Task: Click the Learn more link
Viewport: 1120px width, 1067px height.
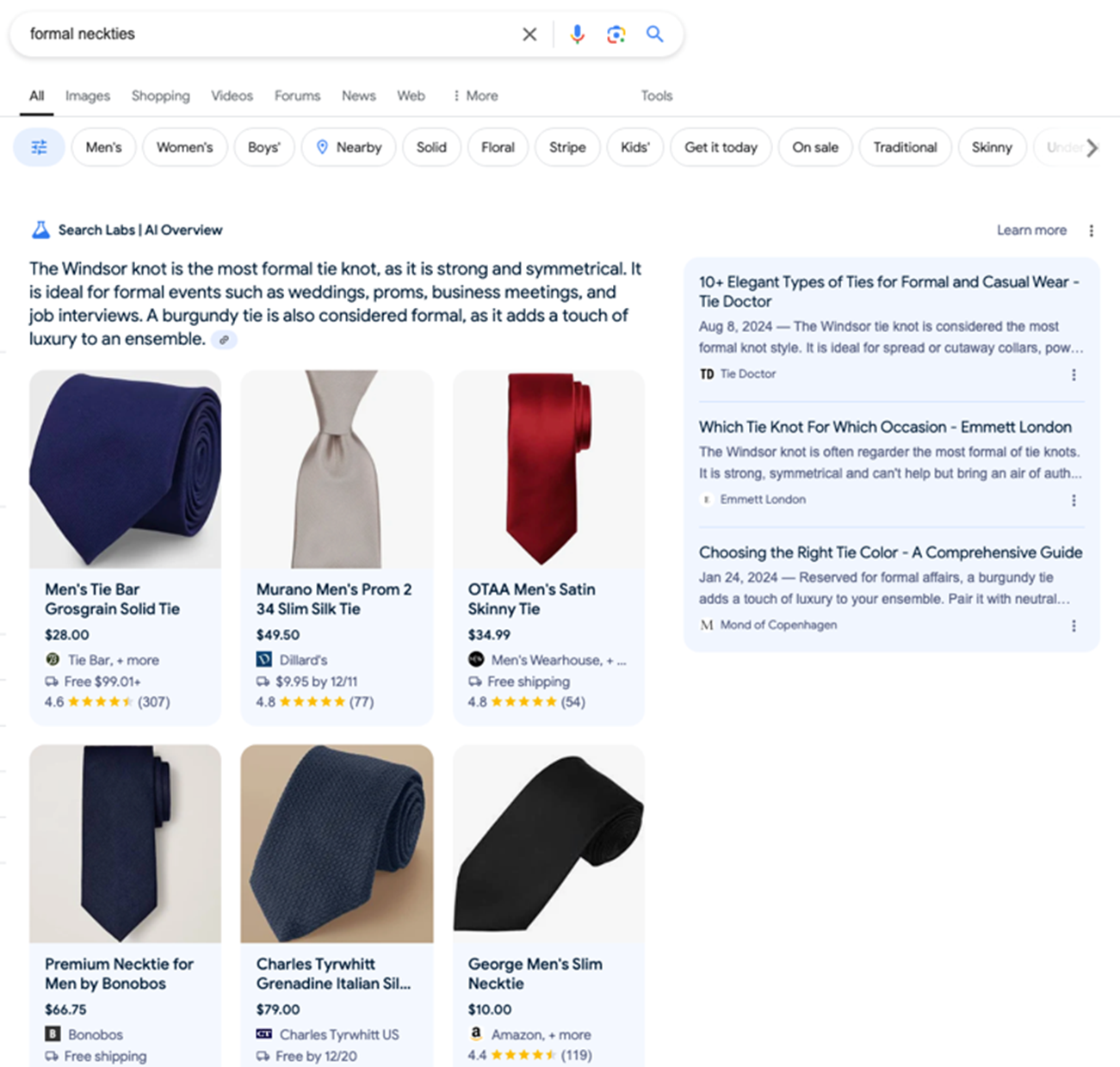Action: pyautogui.click(x=1031, y=231)
